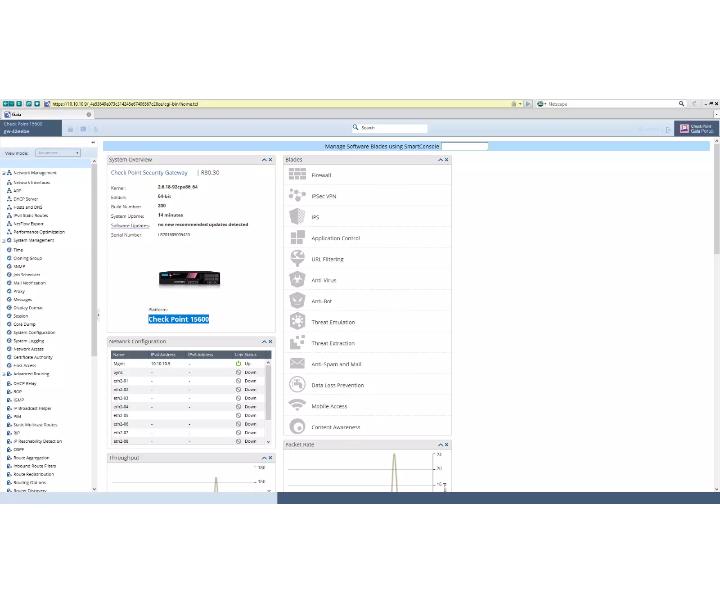Close the Throughput widget
The height and width of the screenshot is (600, 720).
[x=270, y=458]
